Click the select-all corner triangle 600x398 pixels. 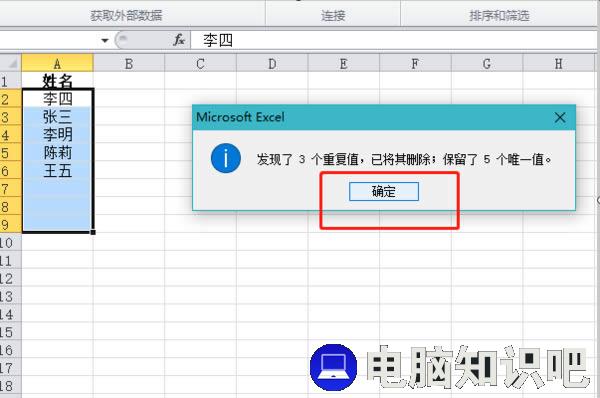coord(11,63)
